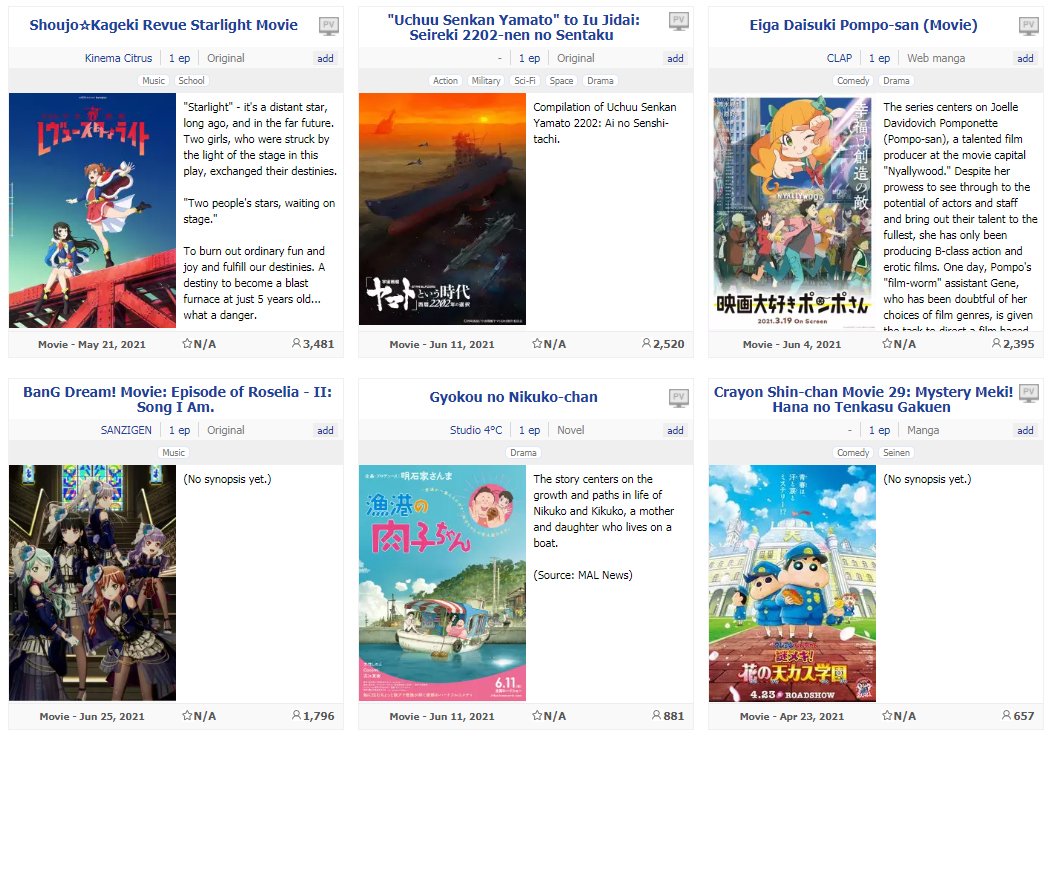Click 'Movie - Jun 4, 2021' date text
Image resolution: width=1050 pixels, height=873 pixels.
[792, 344]
